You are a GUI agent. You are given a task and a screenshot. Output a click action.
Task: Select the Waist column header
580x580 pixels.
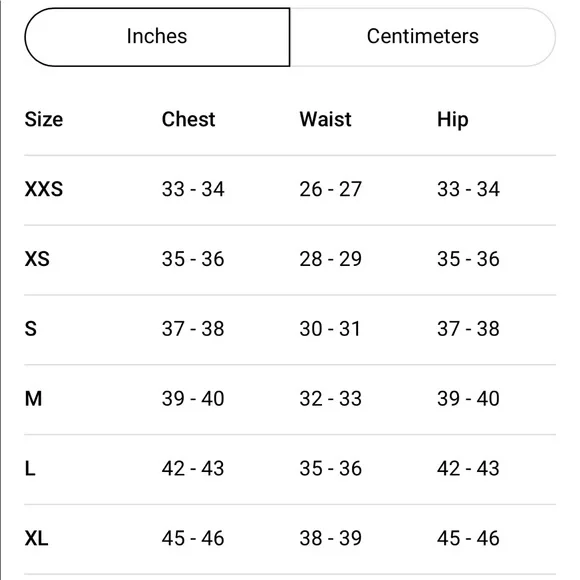[x=325, y=119]
